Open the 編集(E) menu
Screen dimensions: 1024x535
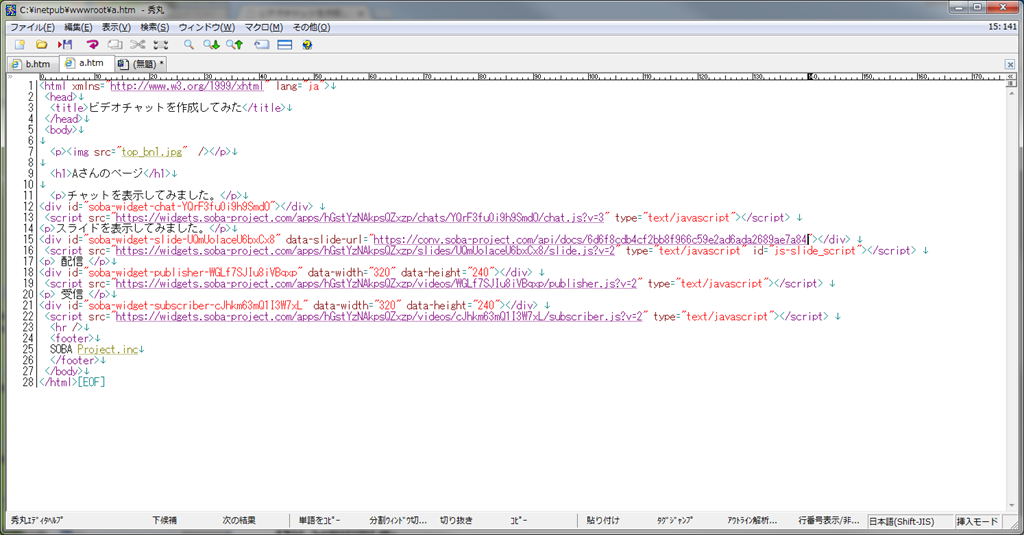tap(78, 27)
